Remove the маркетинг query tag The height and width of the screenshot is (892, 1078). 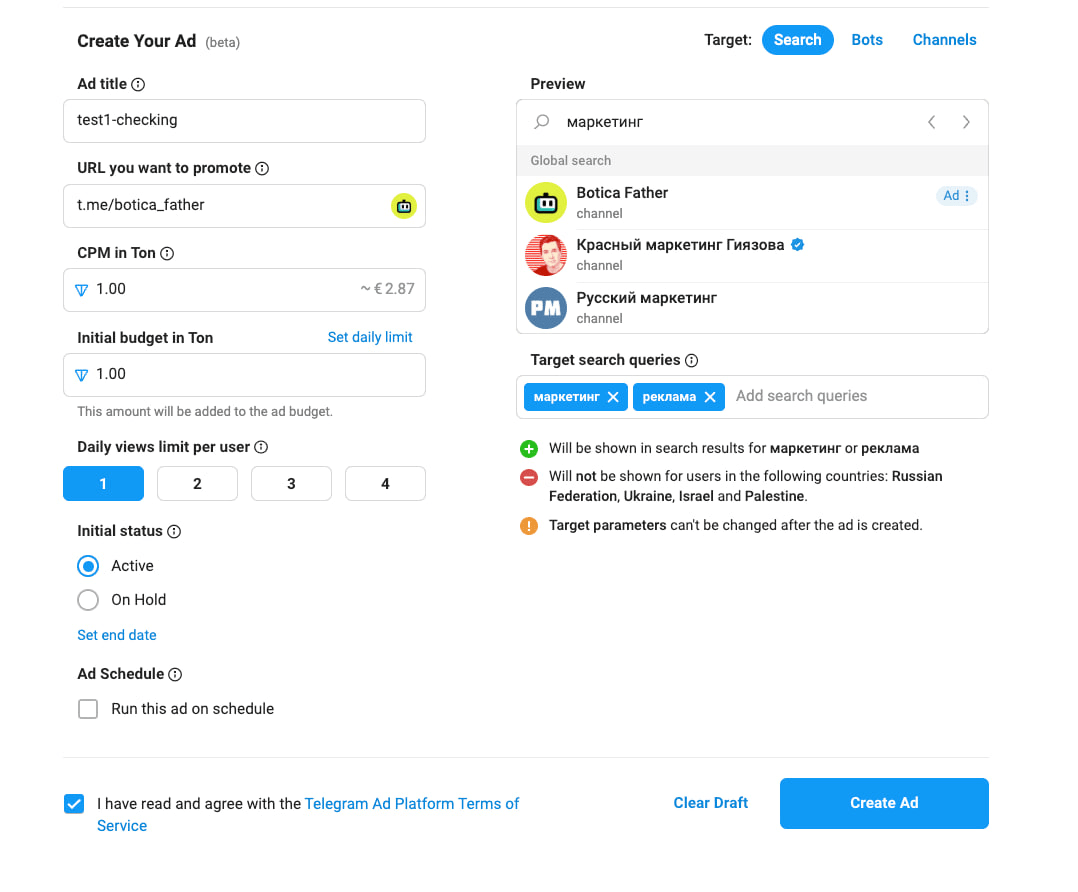[x=613, y=397]
